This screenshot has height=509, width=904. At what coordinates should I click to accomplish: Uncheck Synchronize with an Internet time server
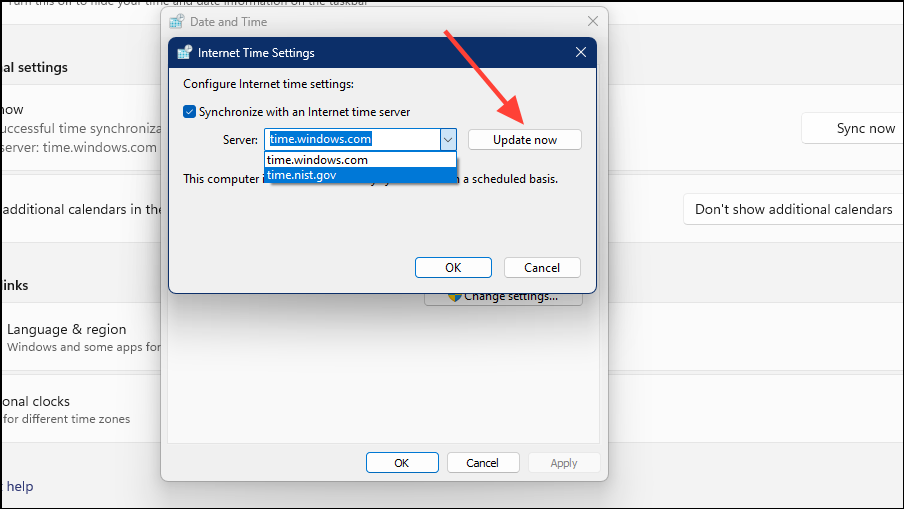coord(189,112)
